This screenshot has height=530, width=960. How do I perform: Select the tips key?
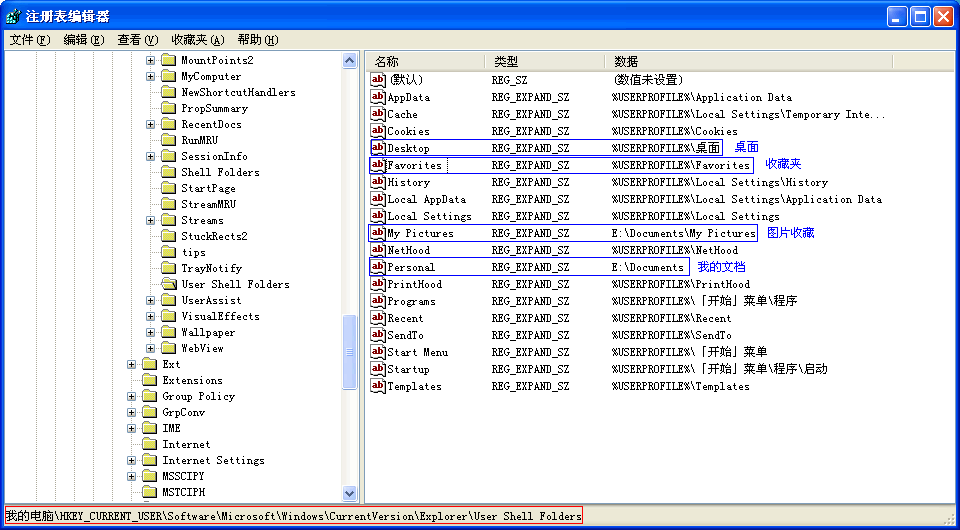(193, 252)
